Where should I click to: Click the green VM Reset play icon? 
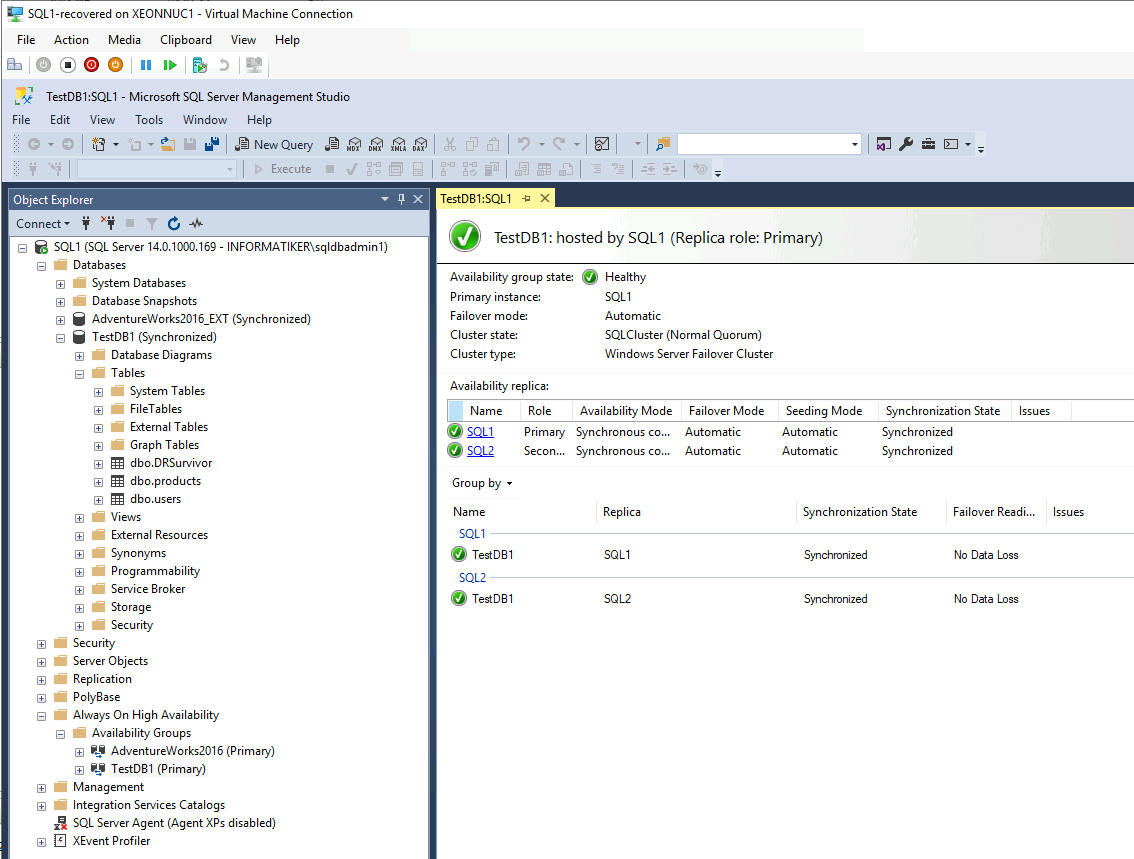click(170, 65)
